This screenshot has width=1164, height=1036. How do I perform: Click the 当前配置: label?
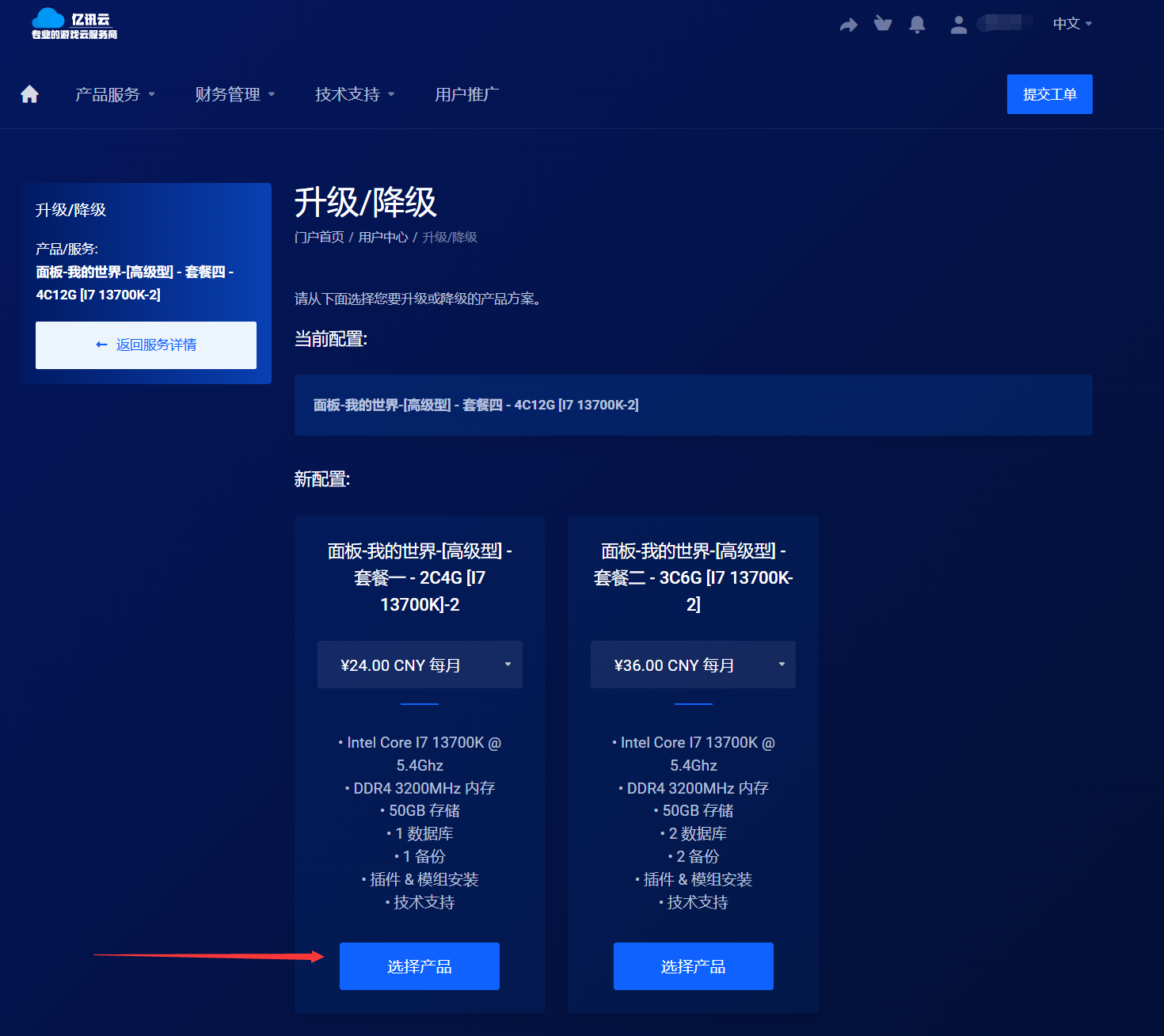pos(331,339)
